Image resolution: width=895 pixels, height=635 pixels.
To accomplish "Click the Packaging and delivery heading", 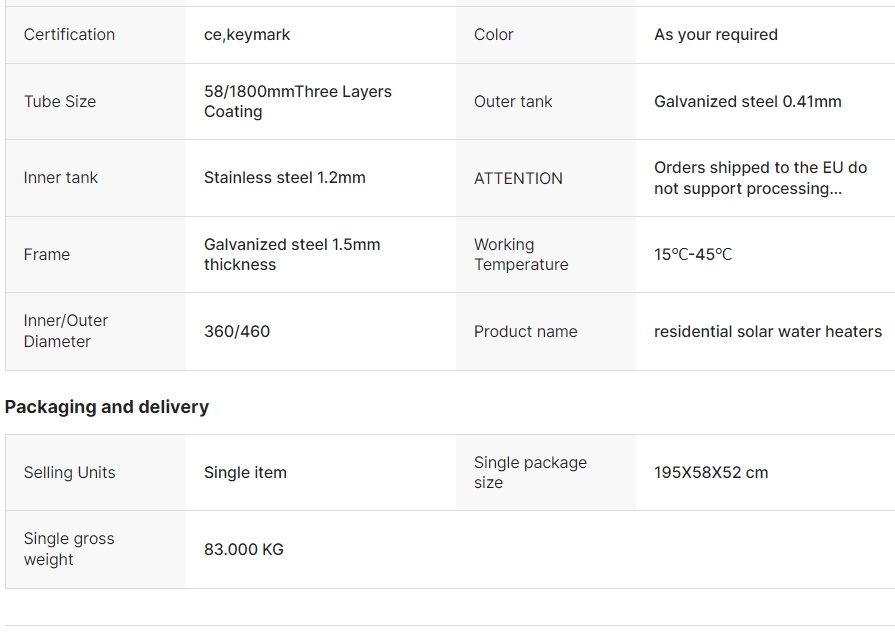I will [107, 407].
